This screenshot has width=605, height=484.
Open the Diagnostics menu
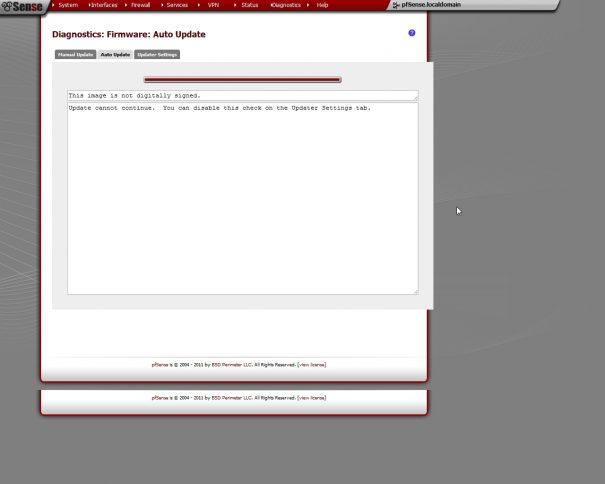tap(286, 5)
